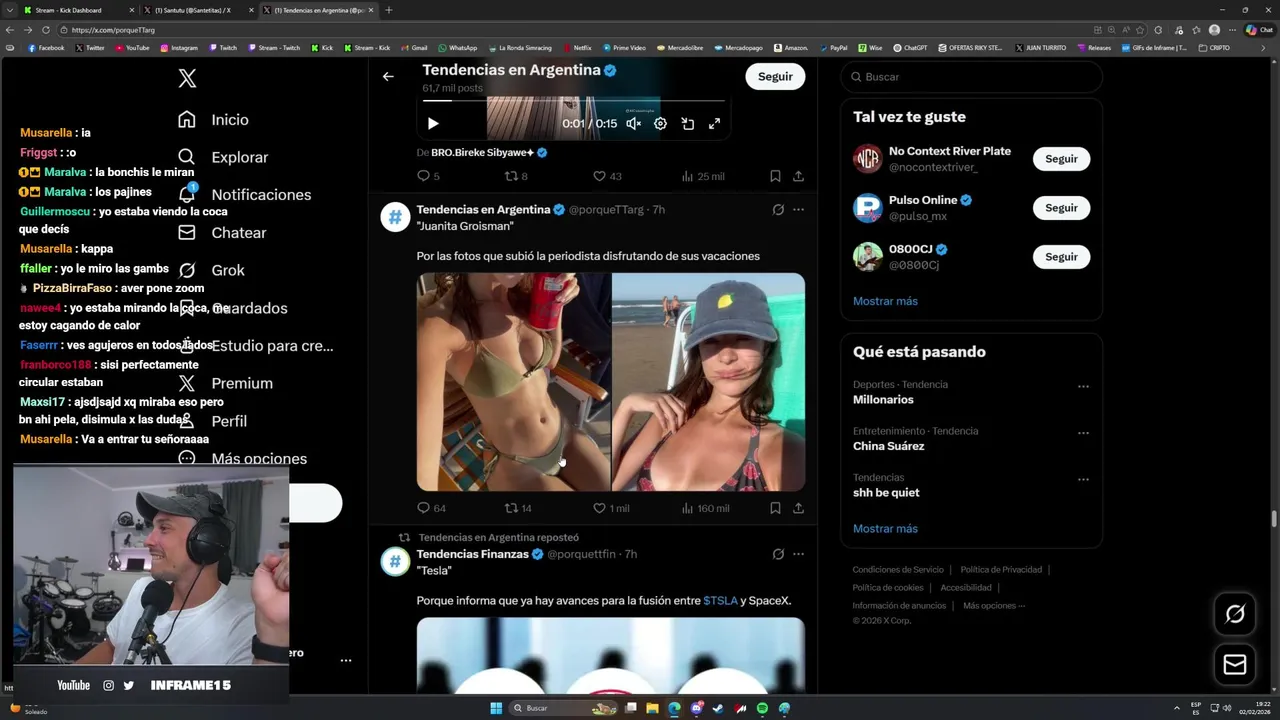Open the floating messages envelope button
Image resolution: width=1280 pixels, height=720 pixels.
coord(1235,665)
